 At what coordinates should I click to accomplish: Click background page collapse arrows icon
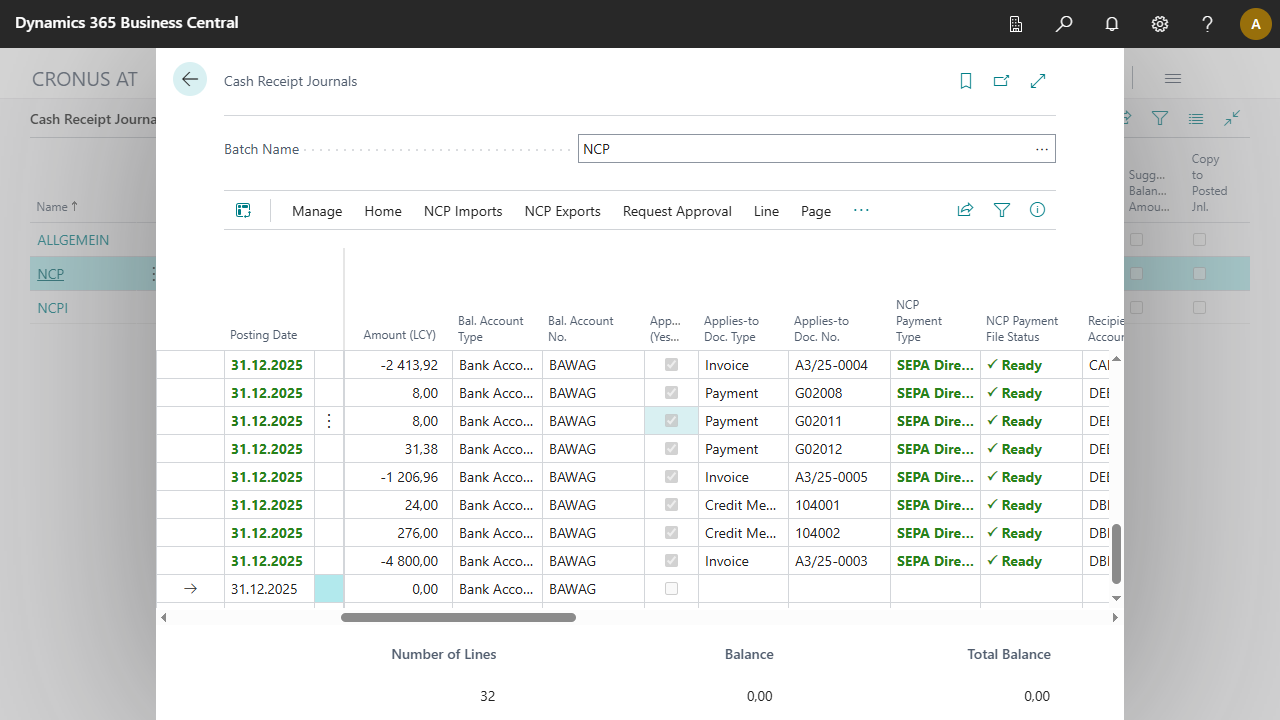[1232, 118]
